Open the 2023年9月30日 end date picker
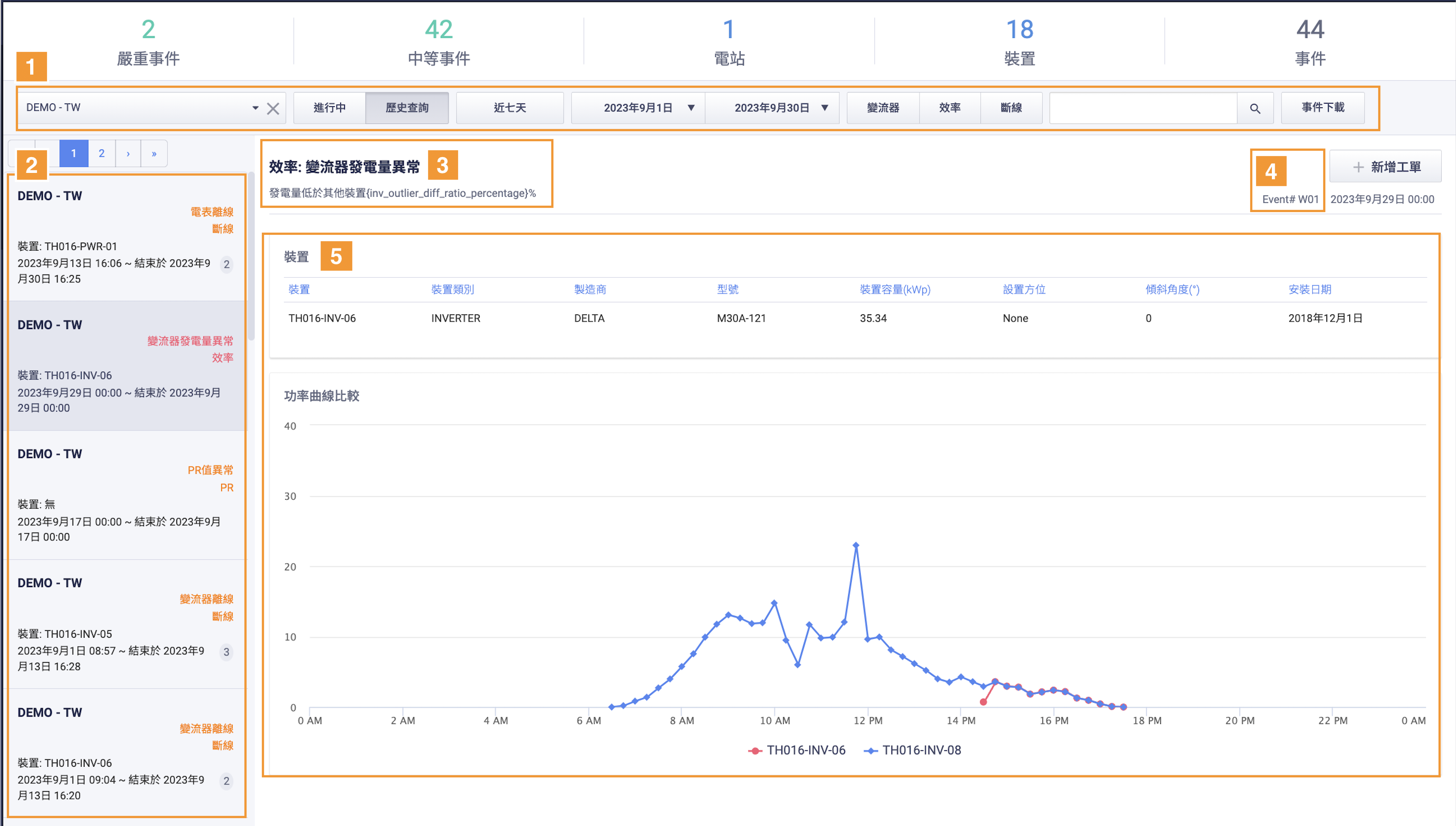The width and height of the screenshot is (1456, 826). [x=772, y=108]
